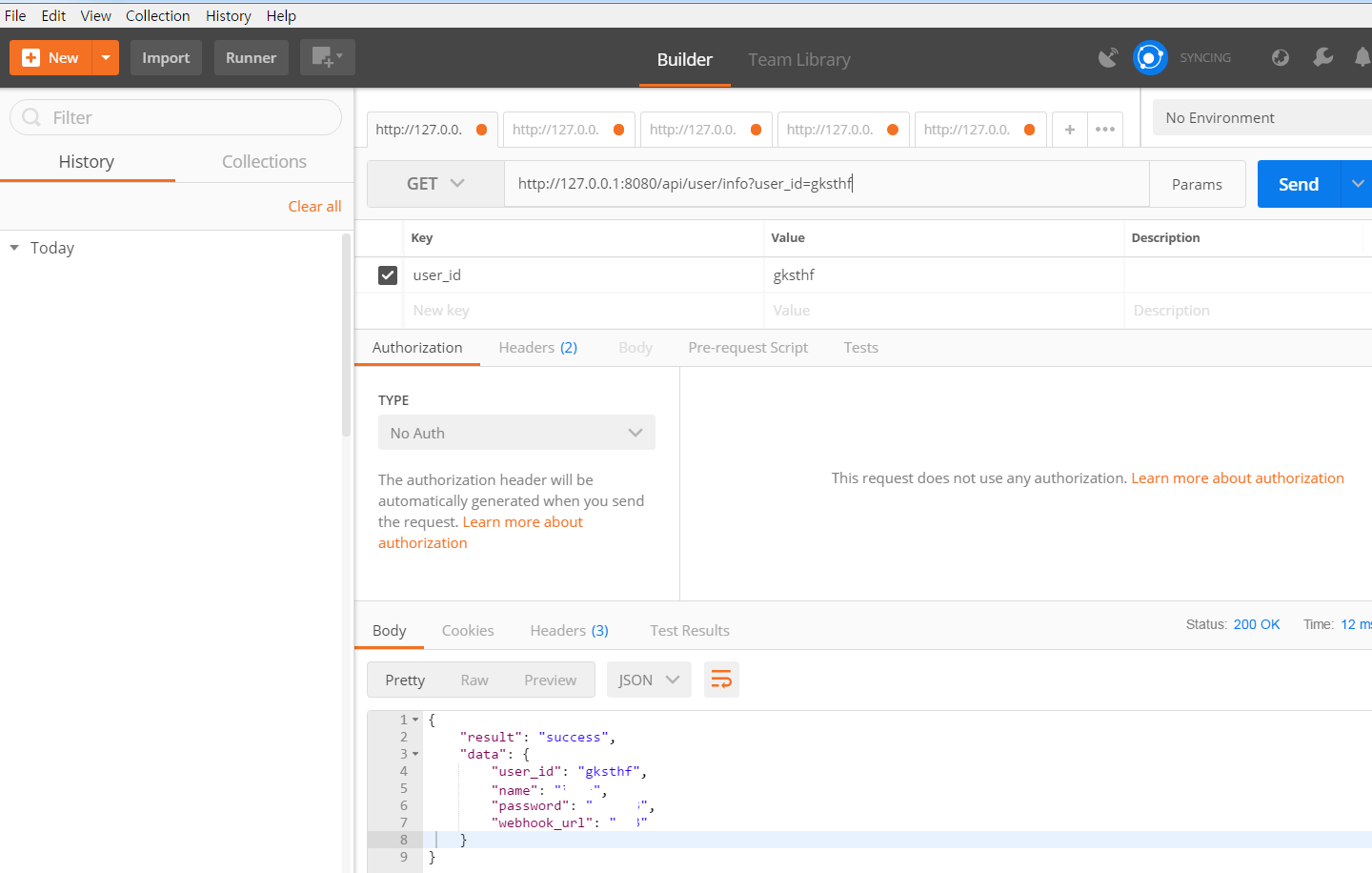Click the Clear all link
The width and height of the screenshot is (1372, 873).
click(314, 206)
